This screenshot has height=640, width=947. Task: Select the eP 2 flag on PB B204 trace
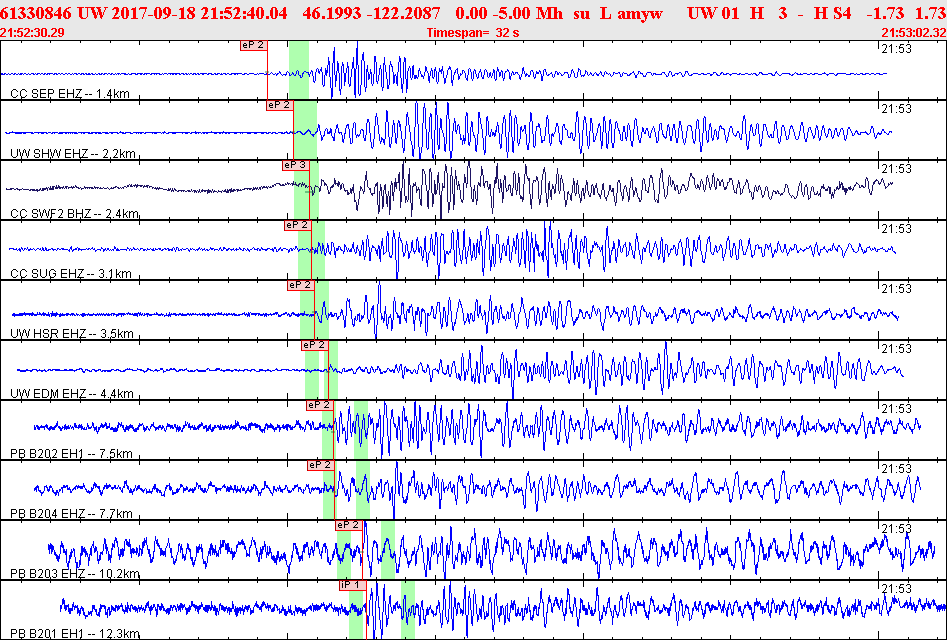coord(321,465)
